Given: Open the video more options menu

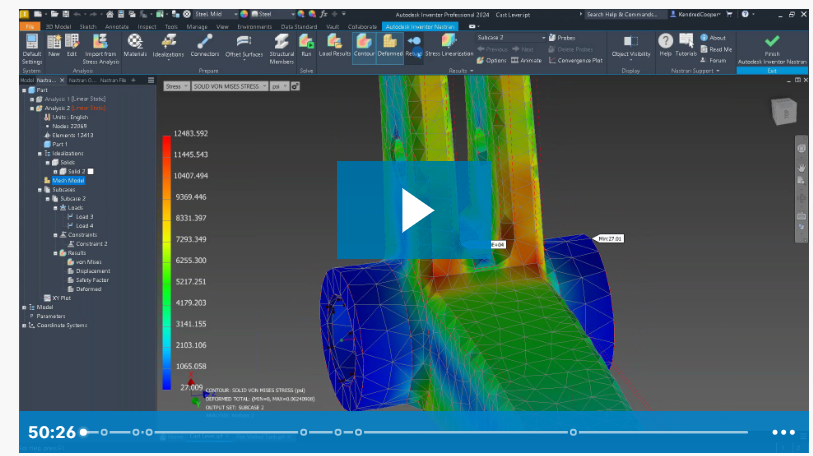Looking at the screenshot, I should pyautogui.click(x=783, y=432).
